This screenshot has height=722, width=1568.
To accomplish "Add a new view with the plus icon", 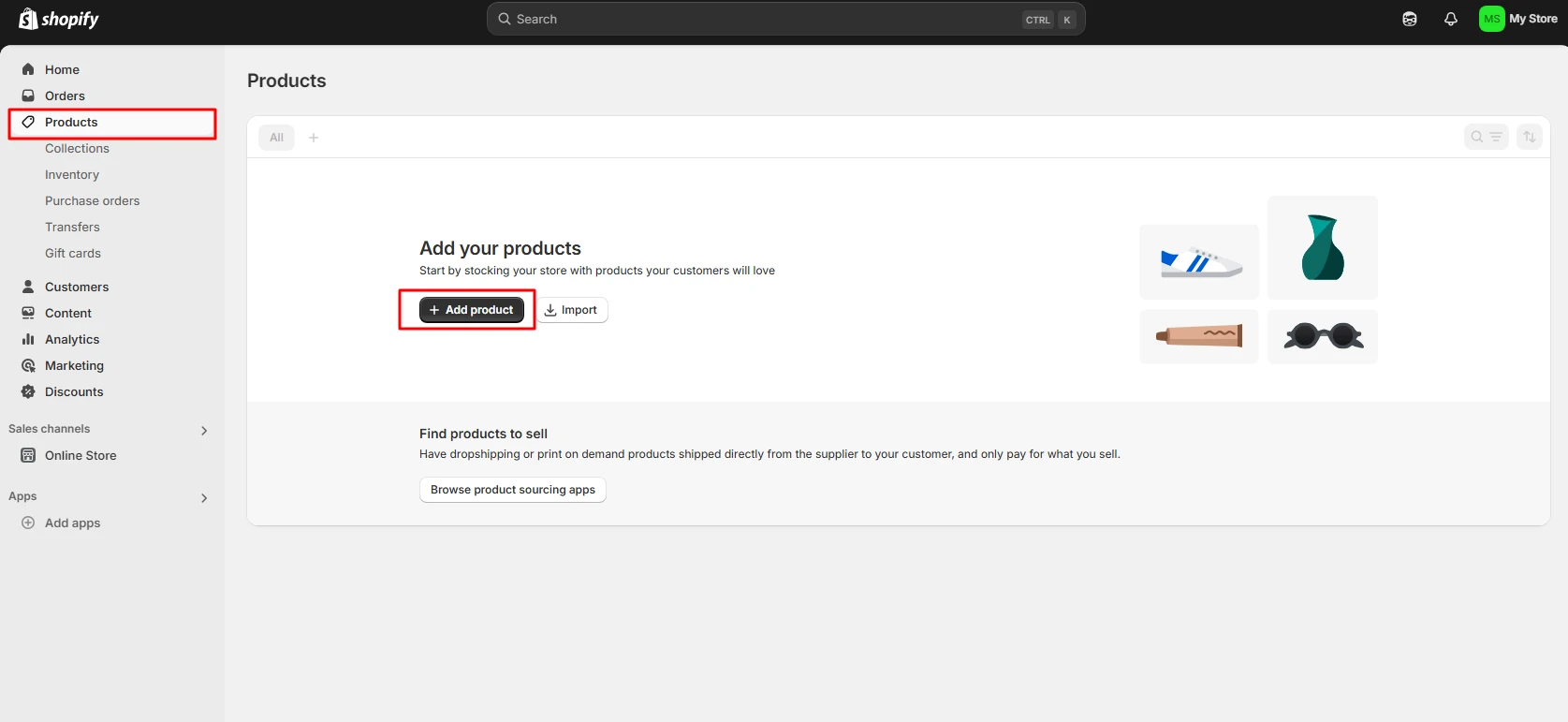I will click(x=314, y=138).
